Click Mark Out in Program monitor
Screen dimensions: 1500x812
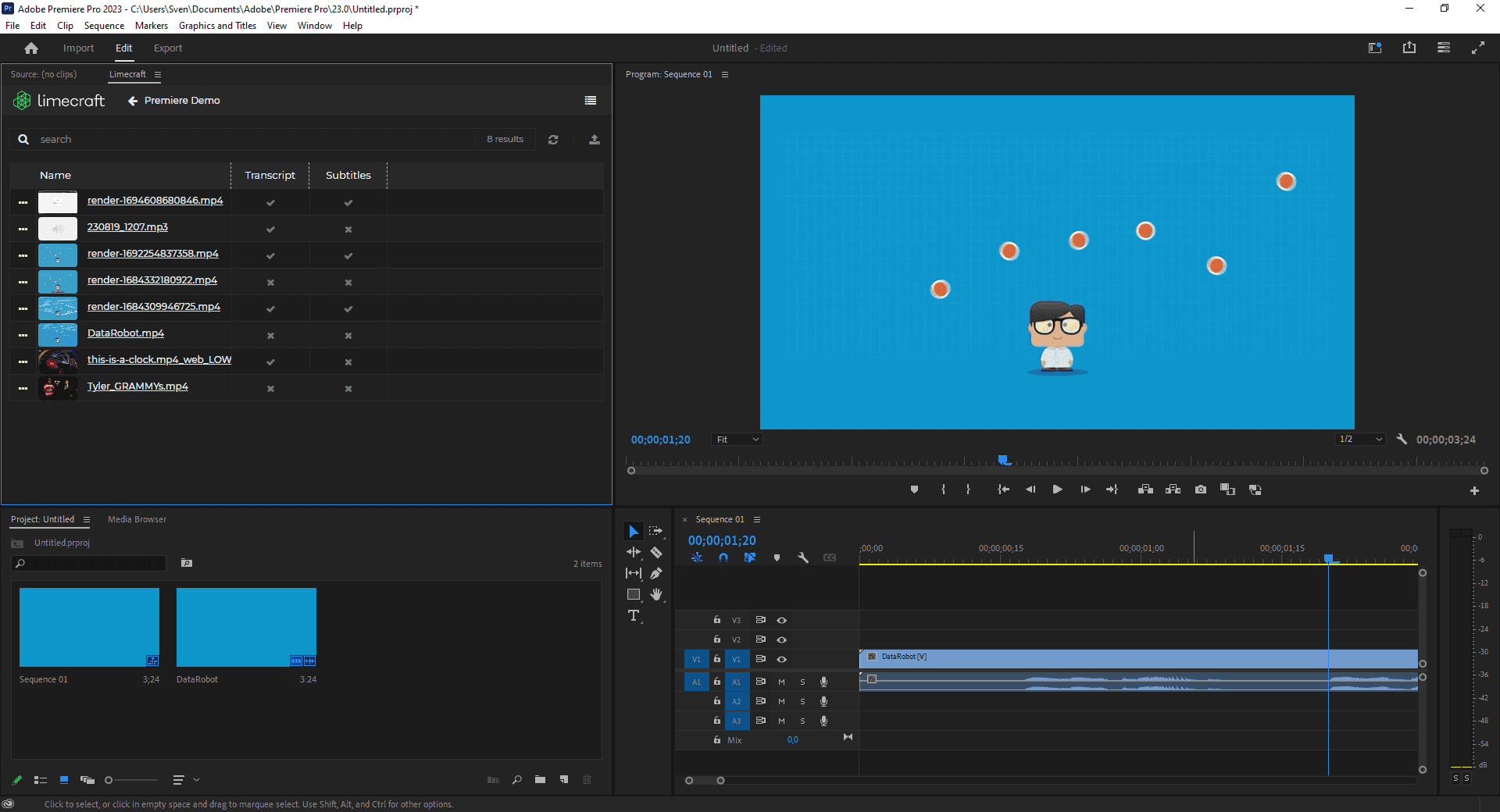(968, 490)
